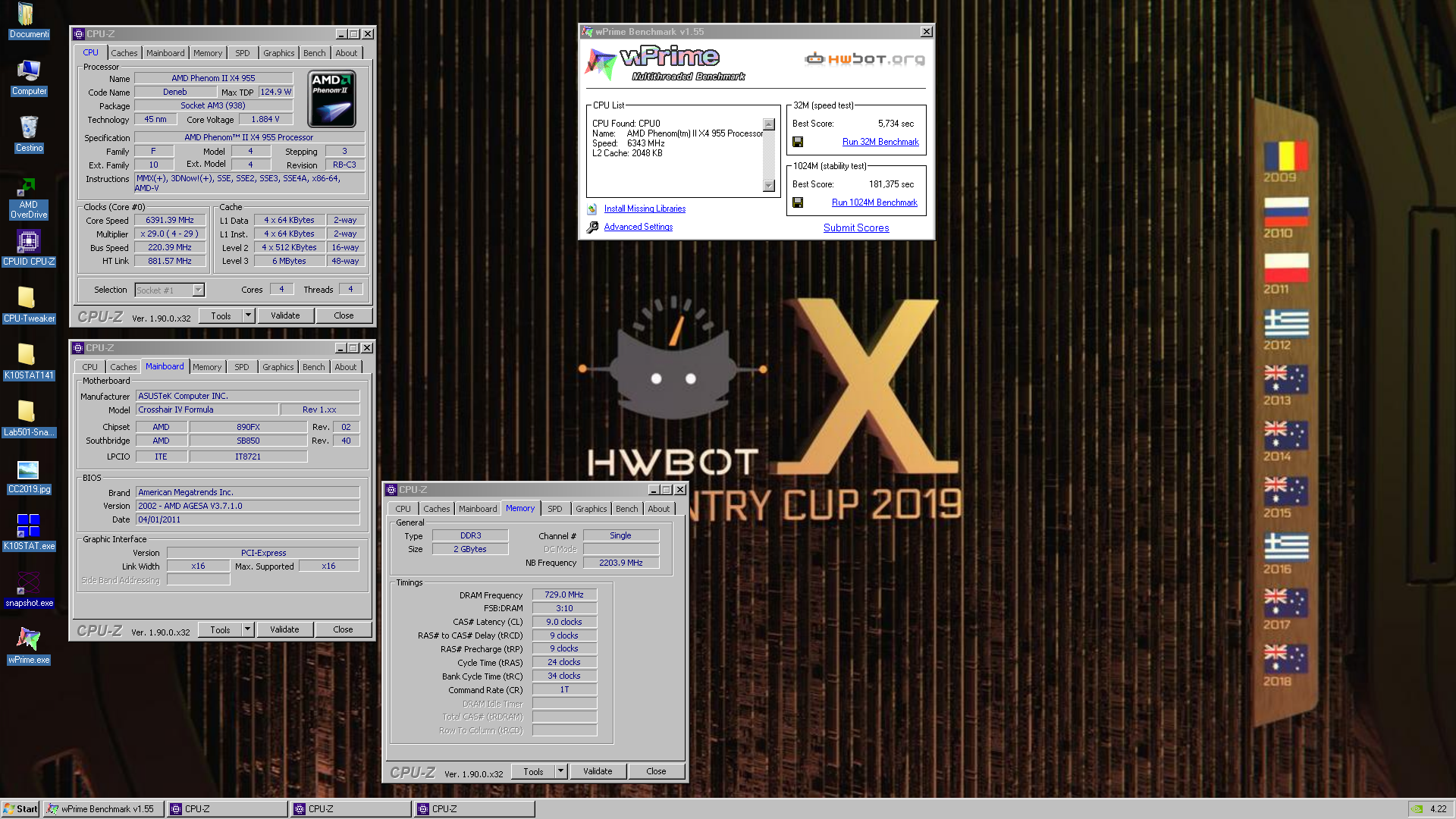Open the Computer desktop icon
Viewport: 1456px width, 819px height.
click(x=29, y=77)
